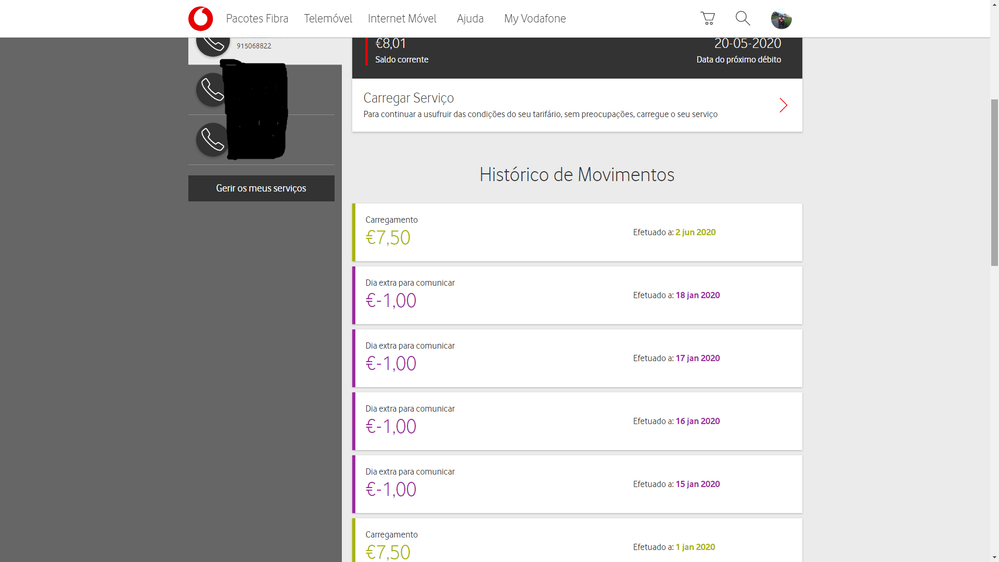Select the 16 jan 2020 Dia extra entry
Screen dimensions: 999x562
pos(577,421)
